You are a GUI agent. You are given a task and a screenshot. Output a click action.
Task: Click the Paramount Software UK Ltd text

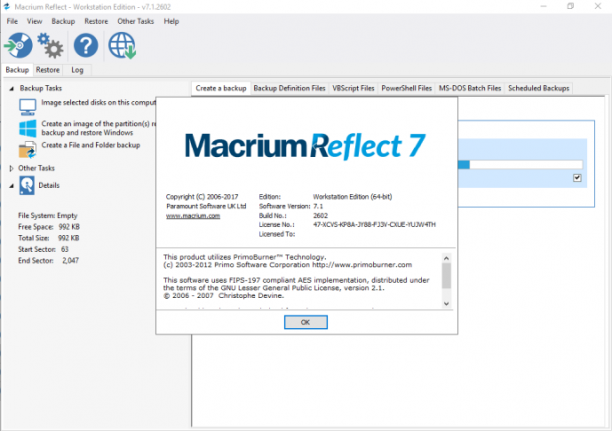(206, 206)
